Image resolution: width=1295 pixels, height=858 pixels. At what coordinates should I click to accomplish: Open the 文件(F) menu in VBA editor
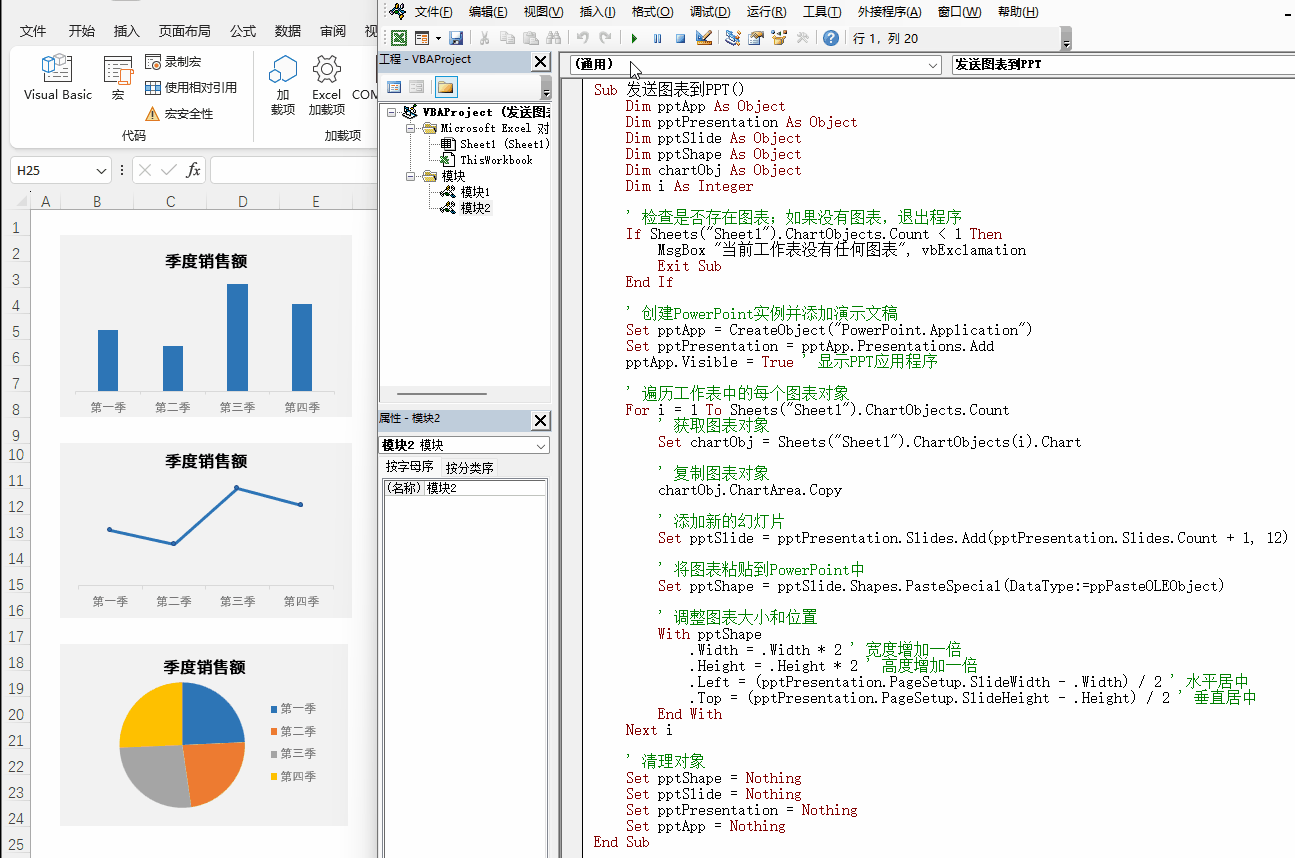click(433, 12)
